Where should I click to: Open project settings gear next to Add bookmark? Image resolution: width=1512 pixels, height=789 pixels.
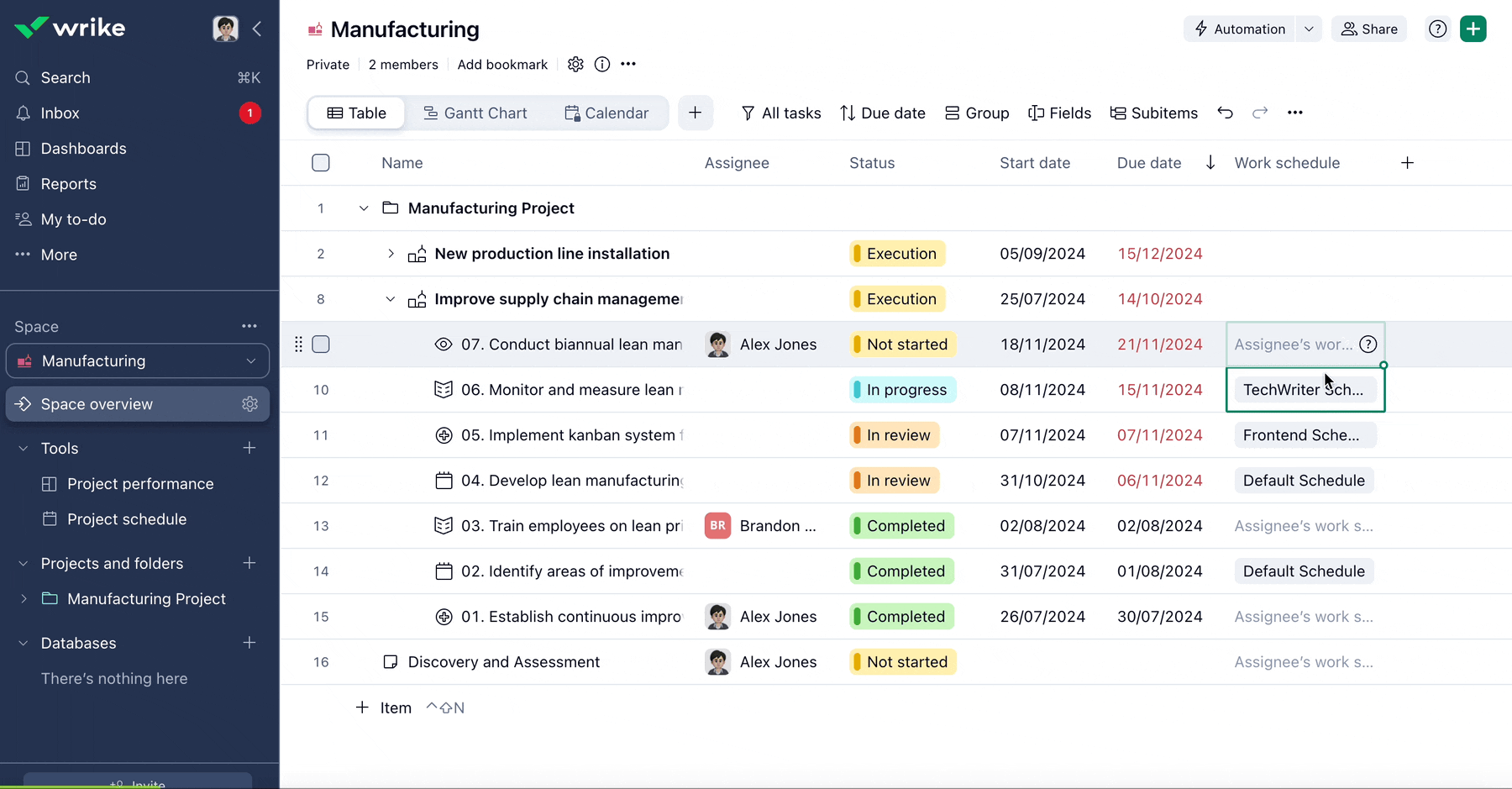point(576,64)
